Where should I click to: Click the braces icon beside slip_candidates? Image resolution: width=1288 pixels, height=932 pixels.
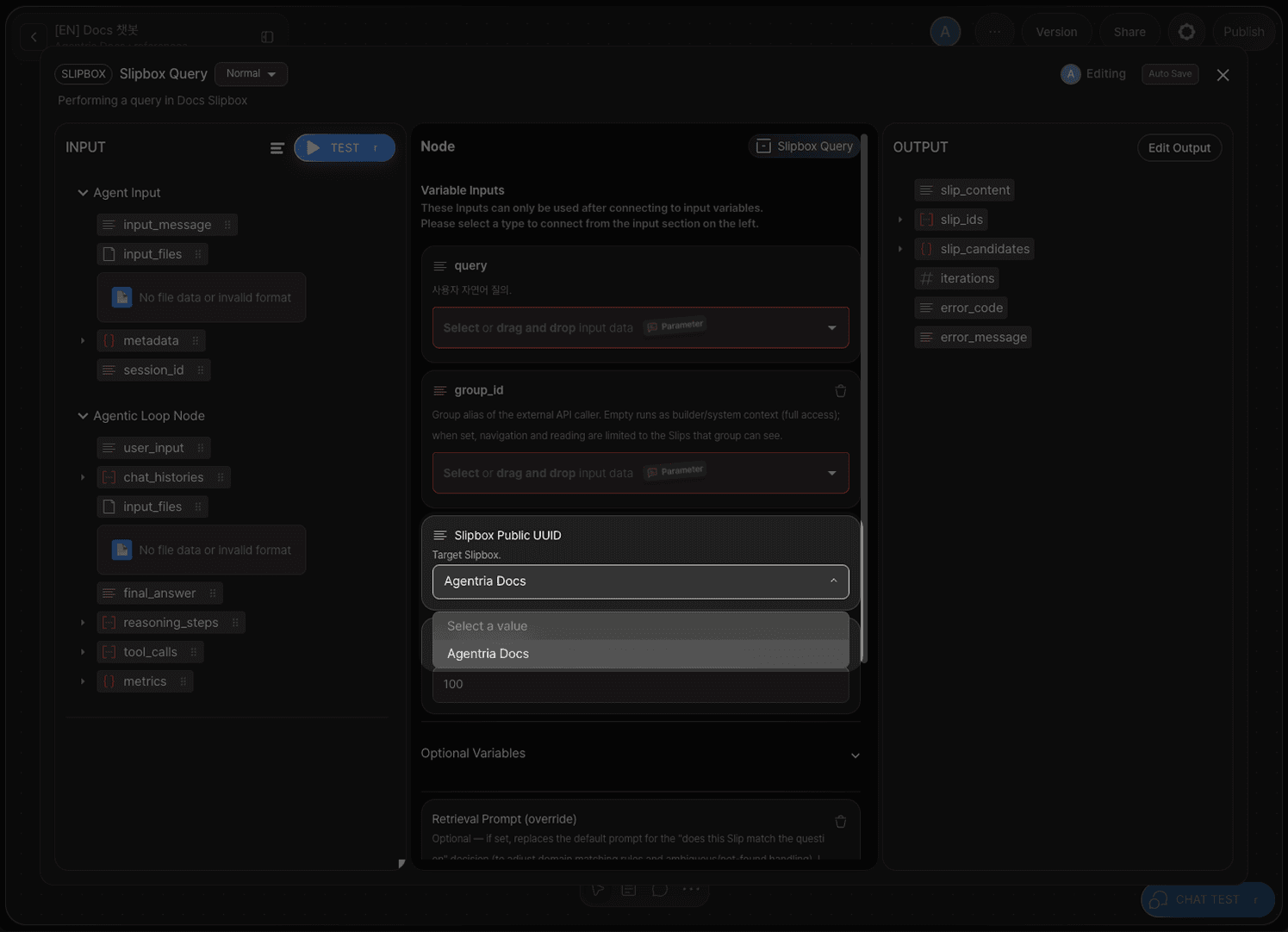point(926,249)
